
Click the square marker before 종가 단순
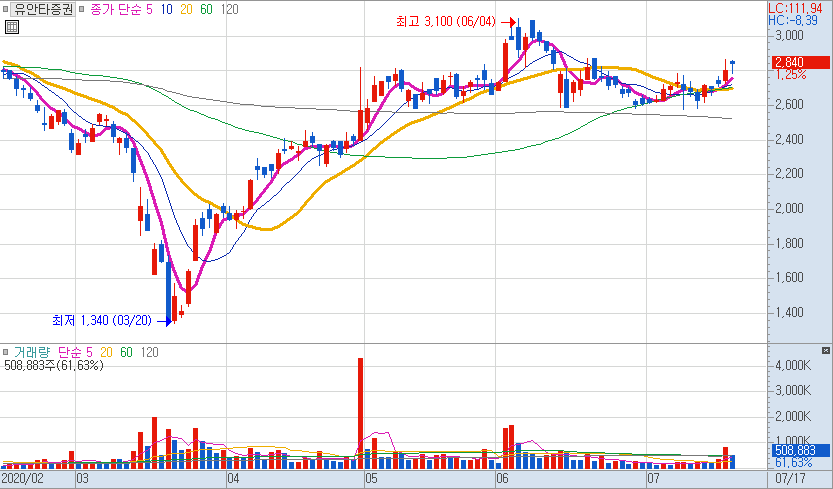(x=82, y=9)
